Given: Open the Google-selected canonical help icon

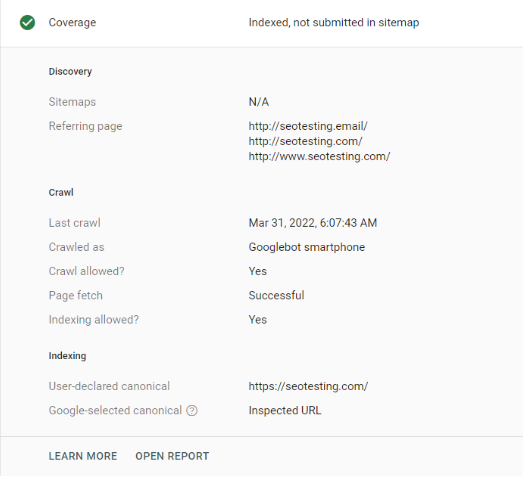Looking at the screenshot, I should point(192,410).
